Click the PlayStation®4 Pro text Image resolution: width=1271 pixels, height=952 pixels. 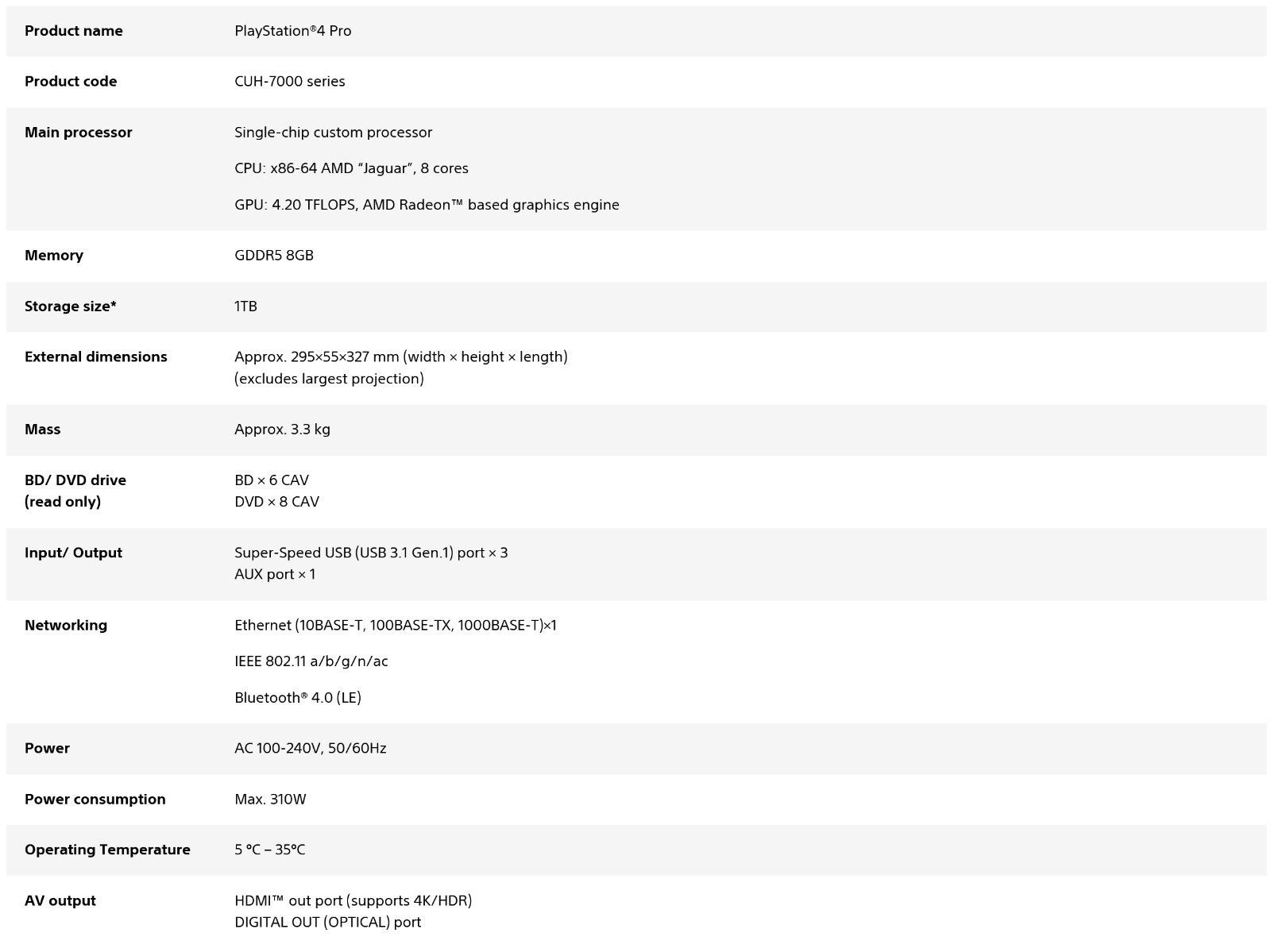pos(292,31)
